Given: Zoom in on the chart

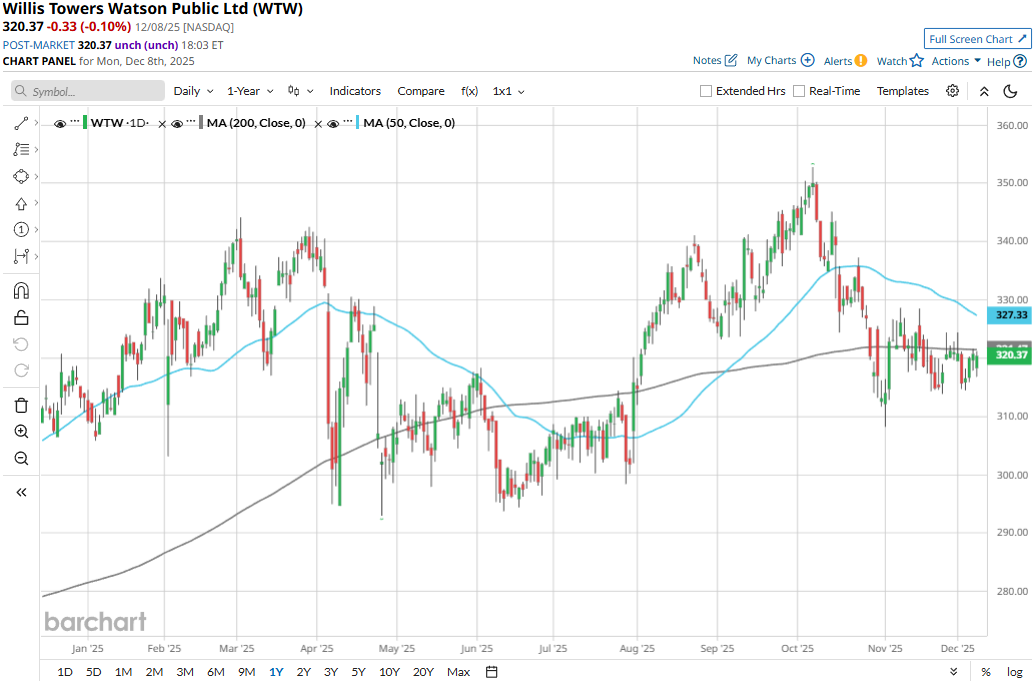Looking at the screenshot, I should coord(21,431).
